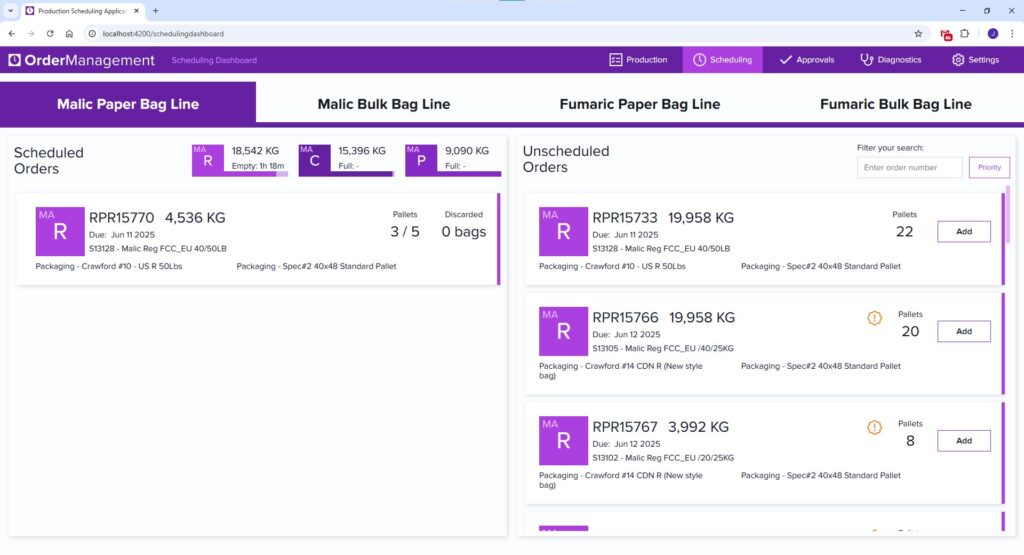Add order RPR15767 to schedule
Viewport: 1024px width, 555px height.
click(x=964, y=441)
